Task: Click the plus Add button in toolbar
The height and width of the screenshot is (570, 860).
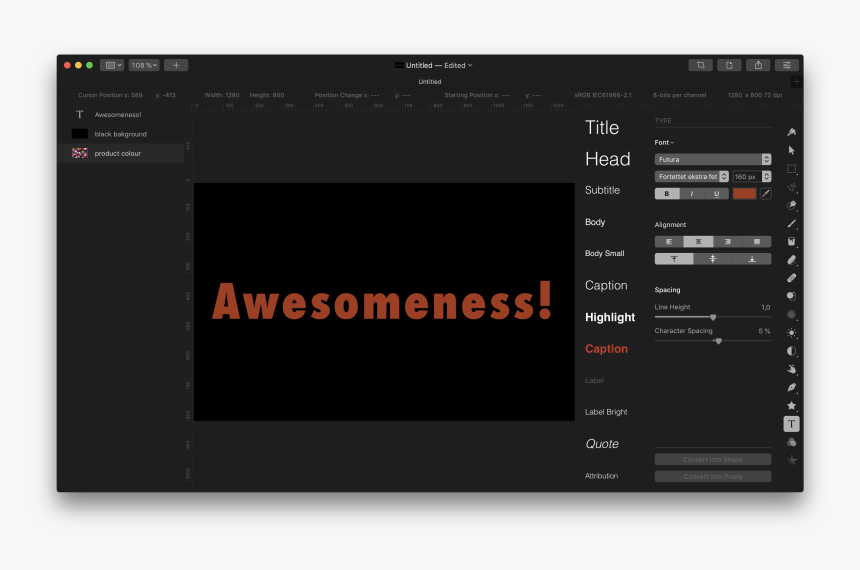Action: pos(176,65)
